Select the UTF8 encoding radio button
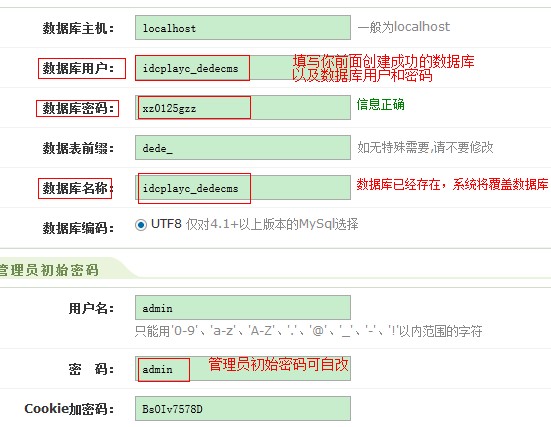This screenshot has width=551, height=427. [x=141, y=225]
